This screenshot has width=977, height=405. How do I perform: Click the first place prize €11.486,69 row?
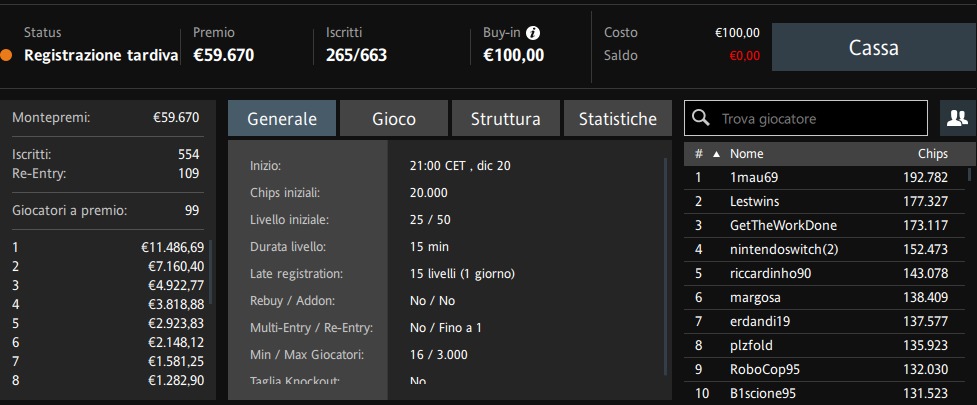click(x=108, y=247)
